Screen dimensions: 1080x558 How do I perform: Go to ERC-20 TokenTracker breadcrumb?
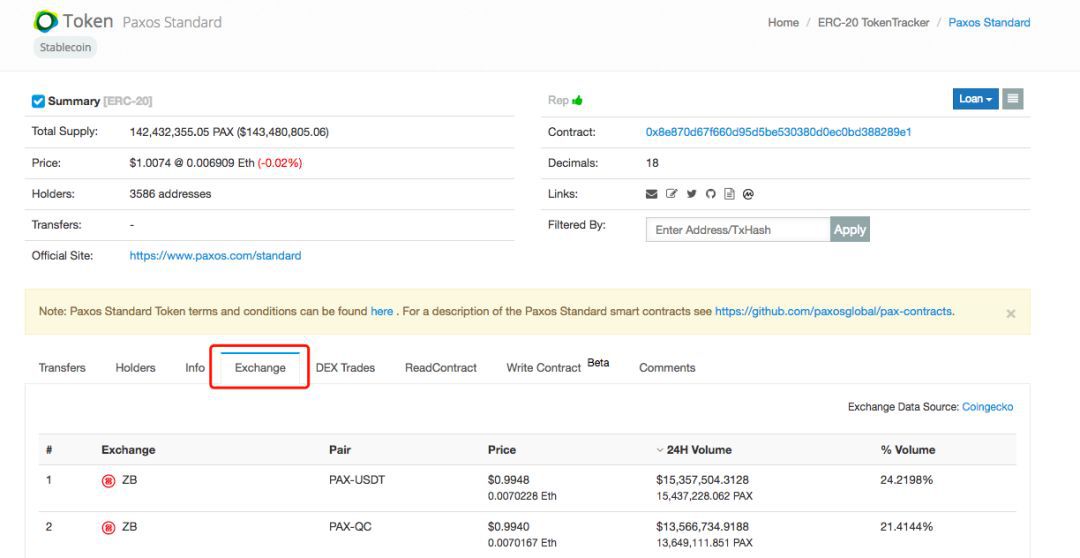[873, 23]
